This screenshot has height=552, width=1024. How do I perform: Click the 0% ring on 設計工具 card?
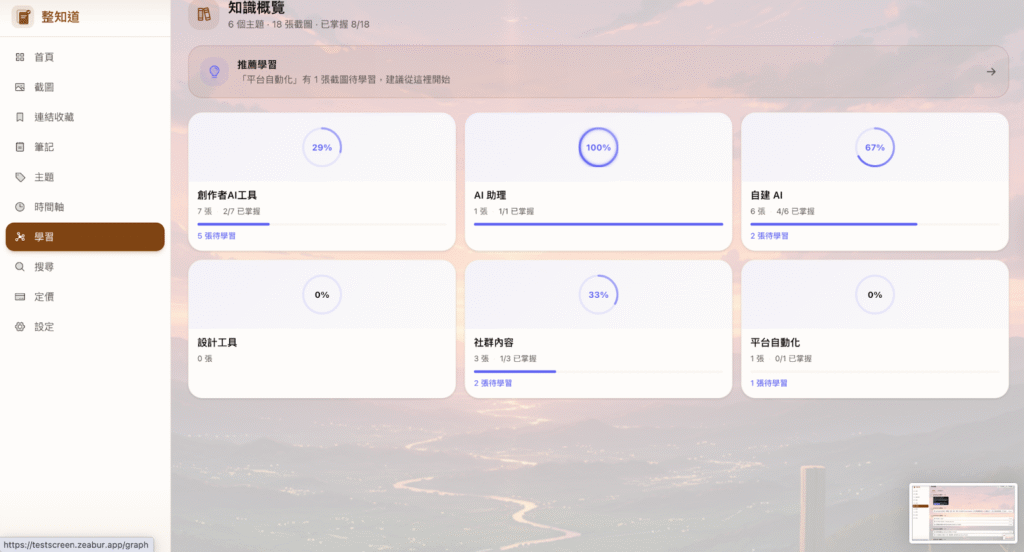[322, 295]
